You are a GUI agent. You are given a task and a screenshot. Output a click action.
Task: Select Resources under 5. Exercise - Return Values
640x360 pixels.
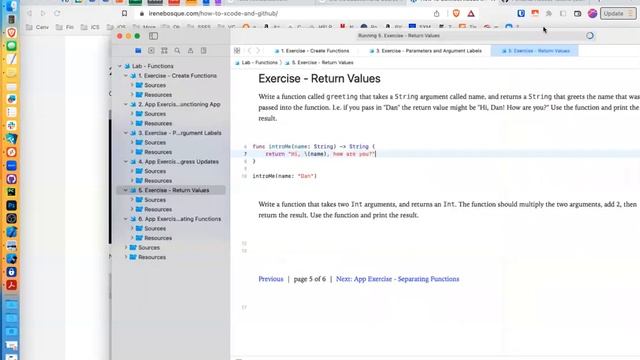click(158, 209)
